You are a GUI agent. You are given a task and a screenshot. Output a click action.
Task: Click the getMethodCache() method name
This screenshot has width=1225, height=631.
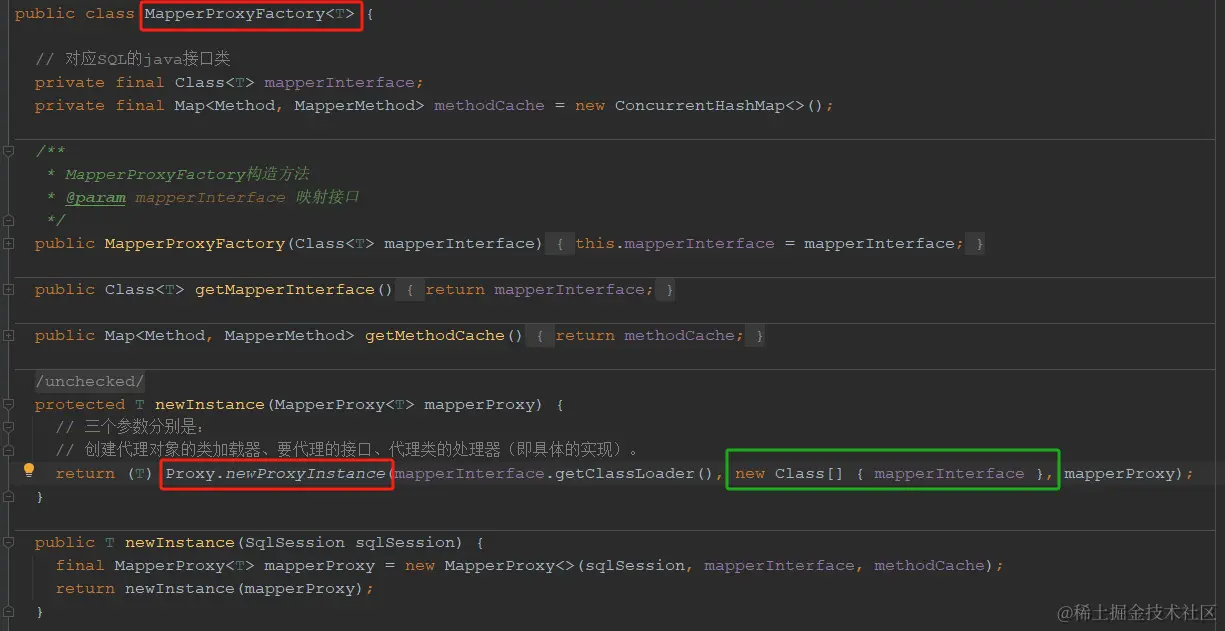(444, 336)
